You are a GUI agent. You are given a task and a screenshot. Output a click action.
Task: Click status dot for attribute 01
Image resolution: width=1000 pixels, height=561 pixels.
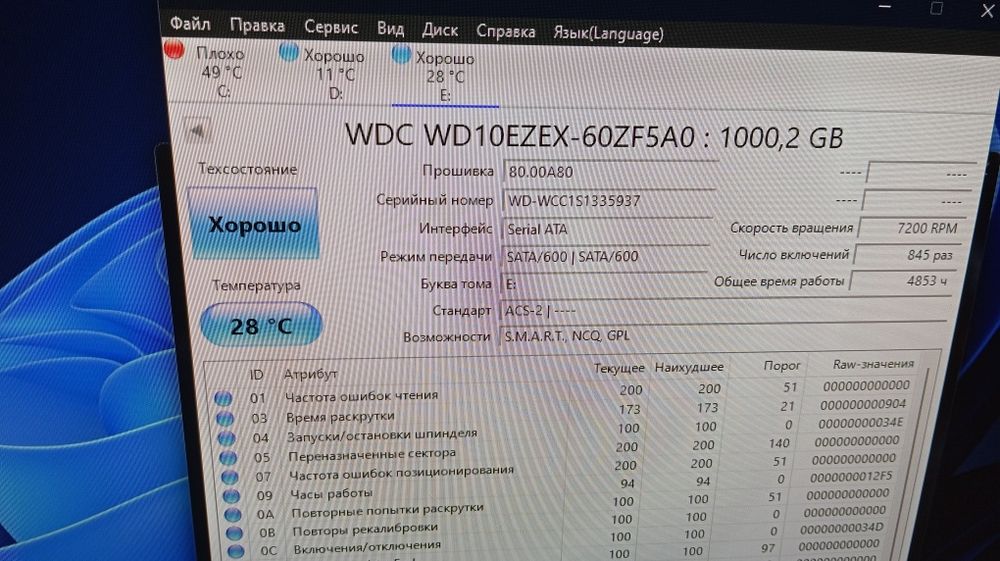coord(223,399)
